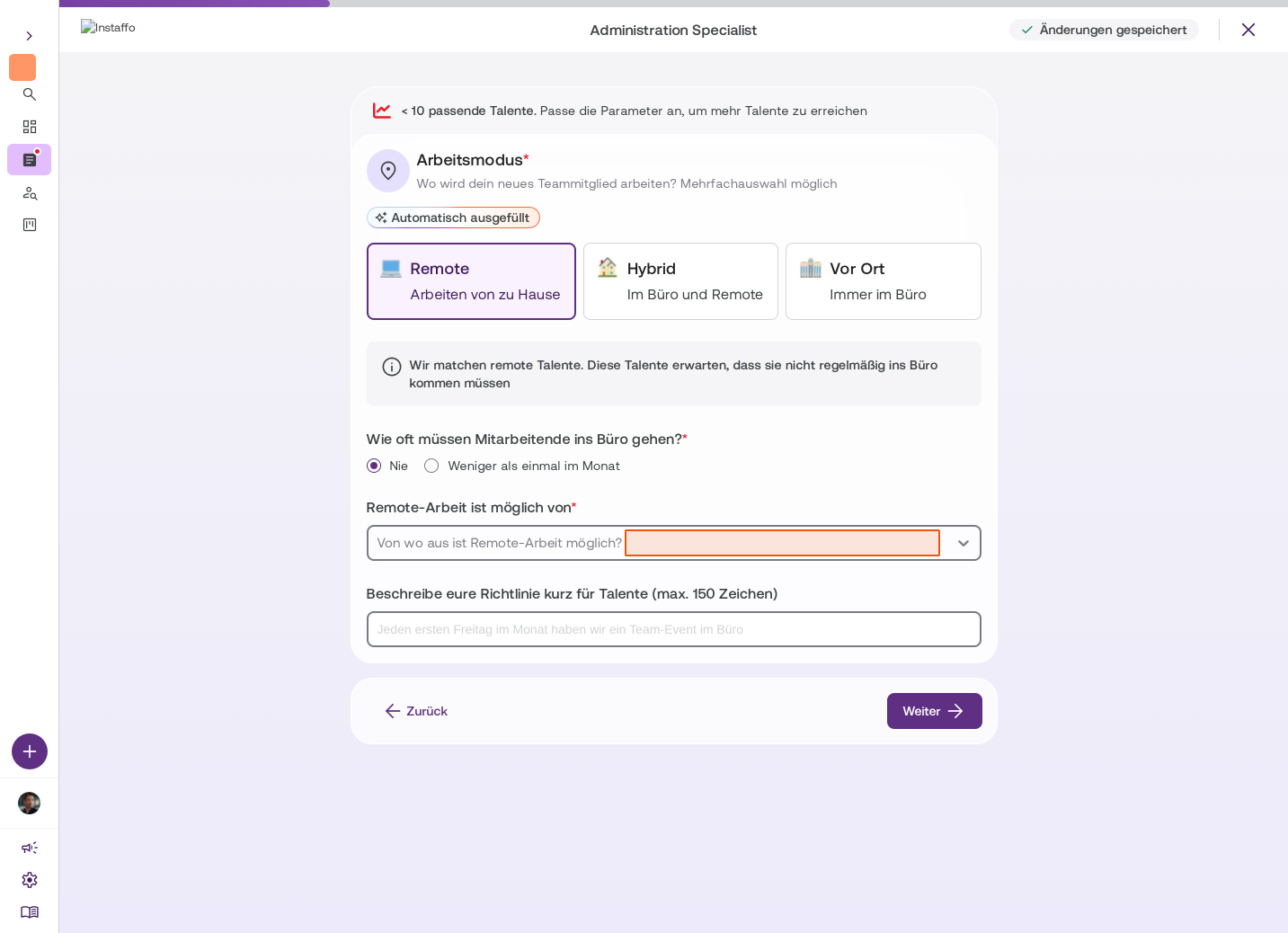Click the info icon in remote notice
The width and height of the screenshot is (1288, 933).
tap(392, 367)
